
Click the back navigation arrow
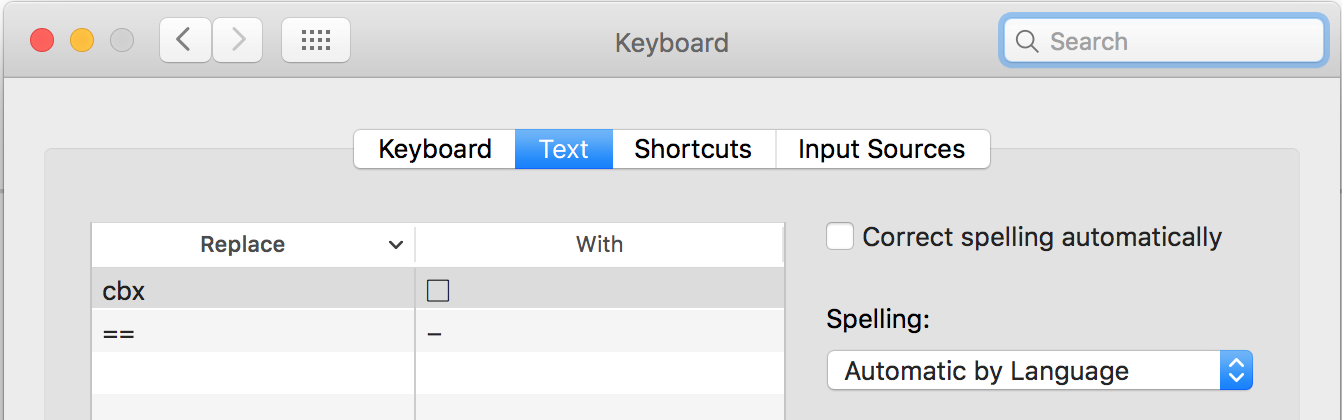(x=184, y=40)
